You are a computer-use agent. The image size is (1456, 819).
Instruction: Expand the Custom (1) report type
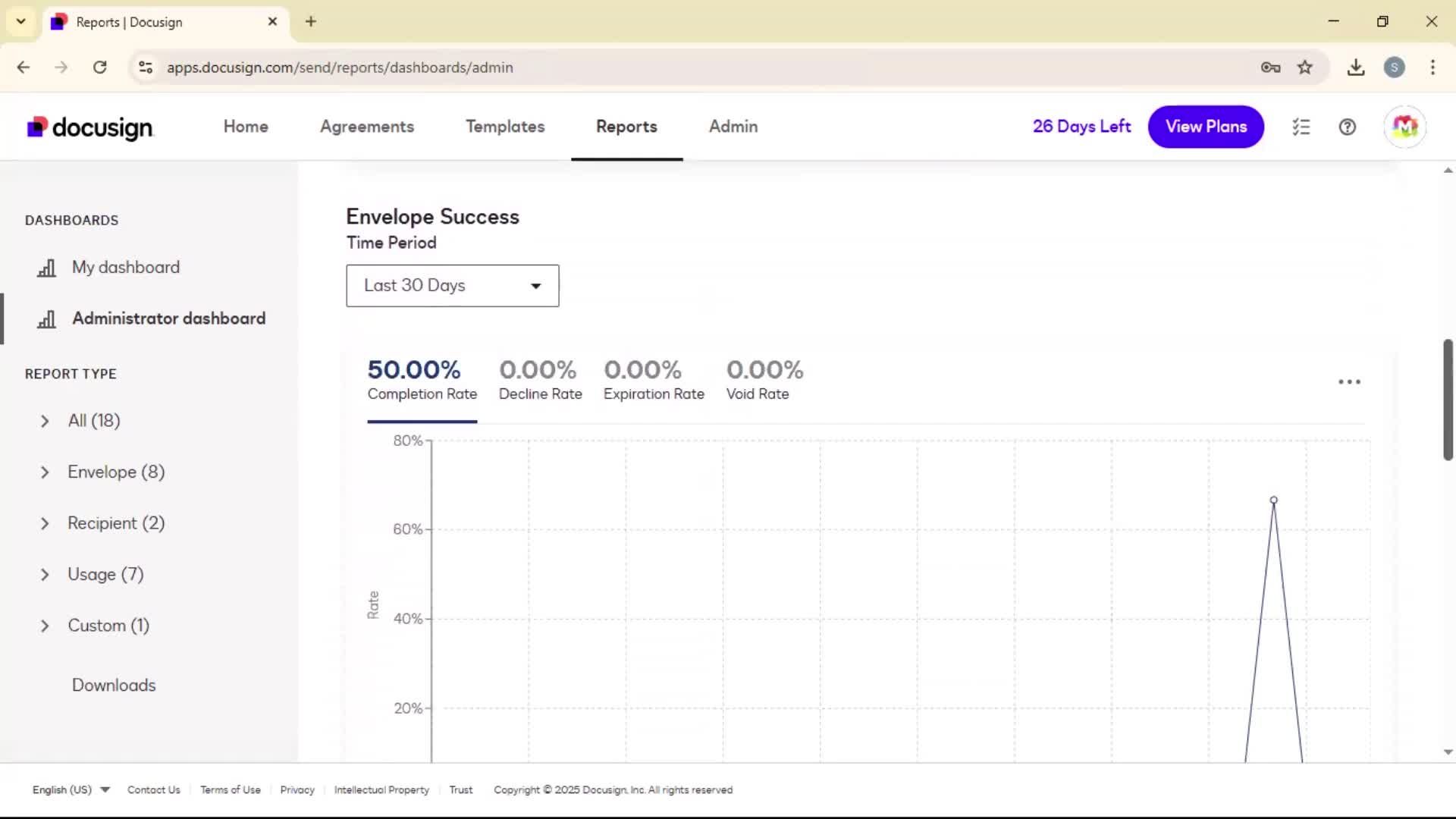pyautogui.click(x=45, y=626)
